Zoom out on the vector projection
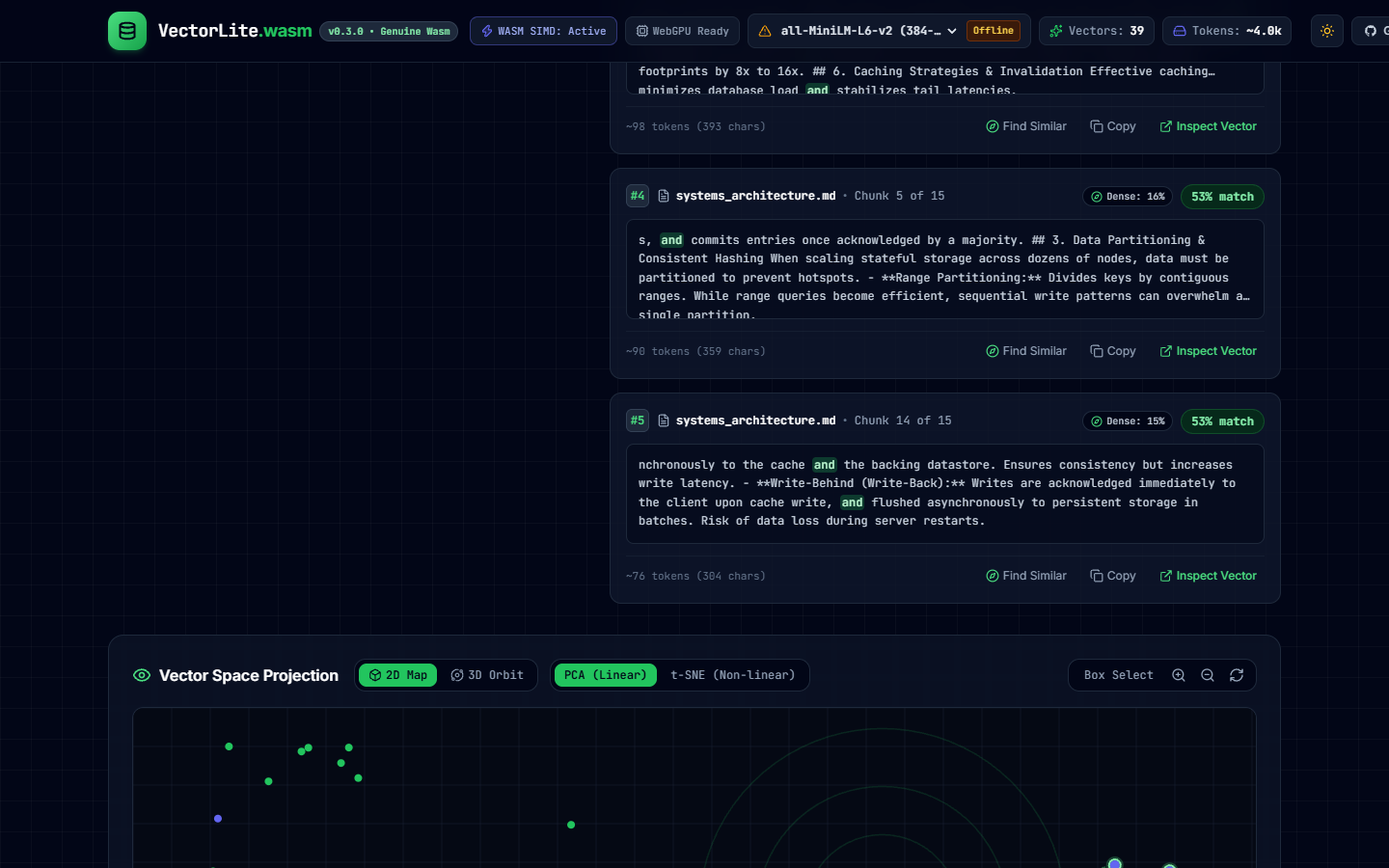The height and width of the screenshot is (868, 1389). (1208, 675)
